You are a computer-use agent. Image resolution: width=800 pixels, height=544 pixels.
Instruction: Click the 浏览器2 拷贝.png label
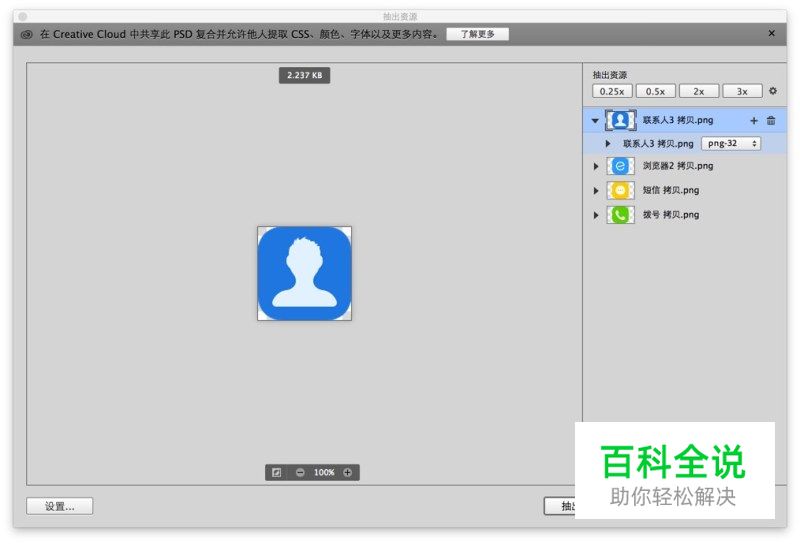click(678, 166)
